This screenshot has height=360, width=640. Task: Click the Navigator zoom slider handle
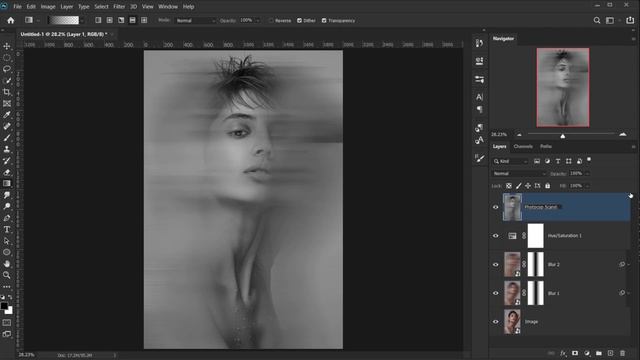coord(562,136)
